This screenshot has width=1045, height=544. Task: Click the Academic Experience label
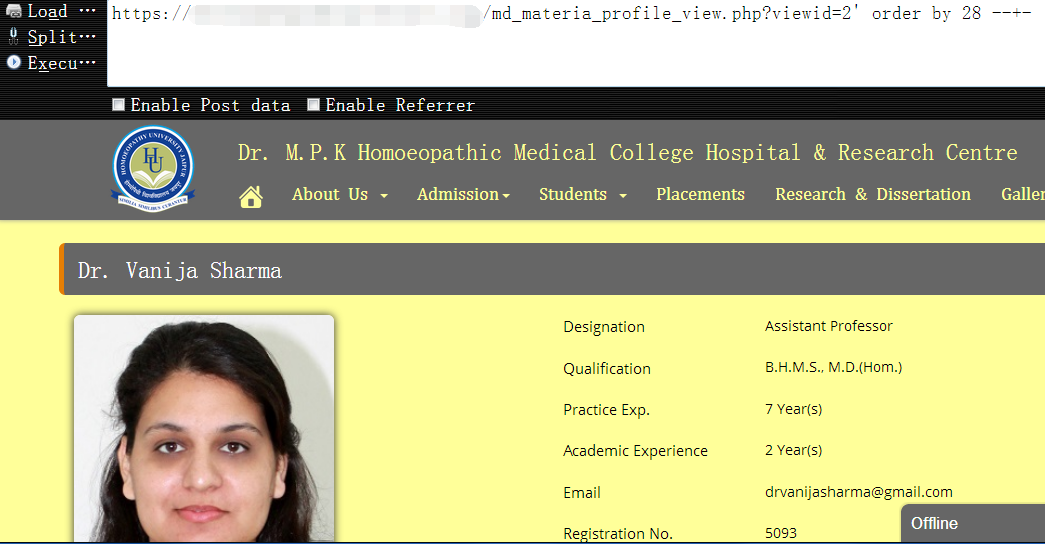635,451
